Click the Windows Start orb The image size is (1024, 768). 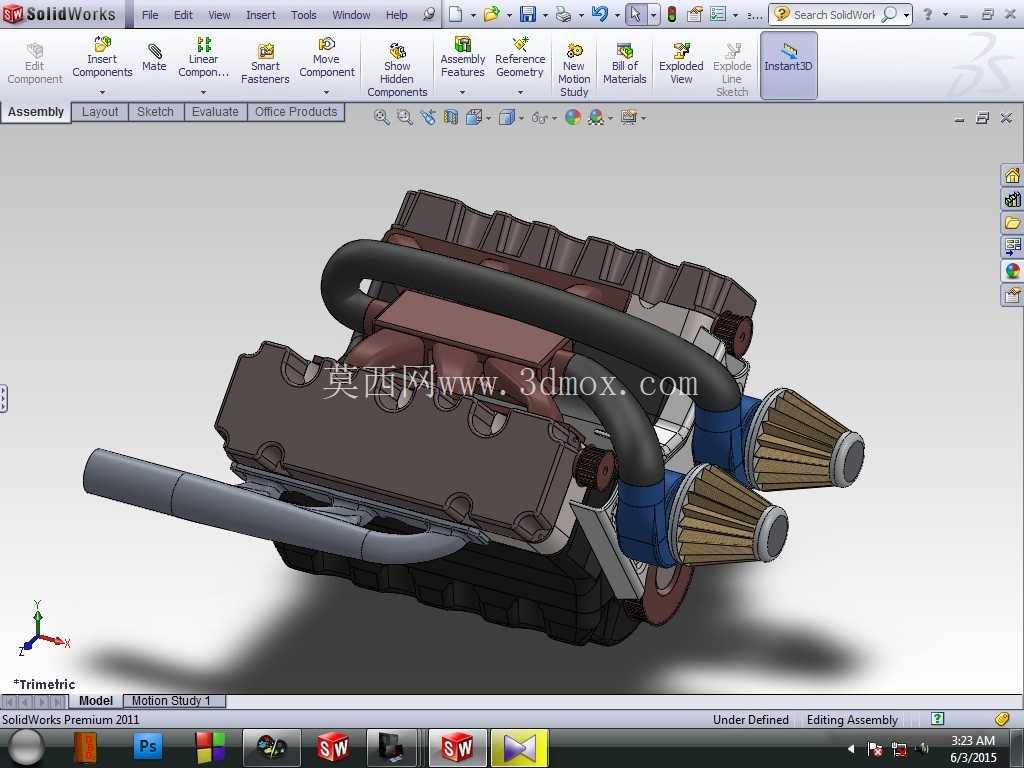click(x=25, y=747)
